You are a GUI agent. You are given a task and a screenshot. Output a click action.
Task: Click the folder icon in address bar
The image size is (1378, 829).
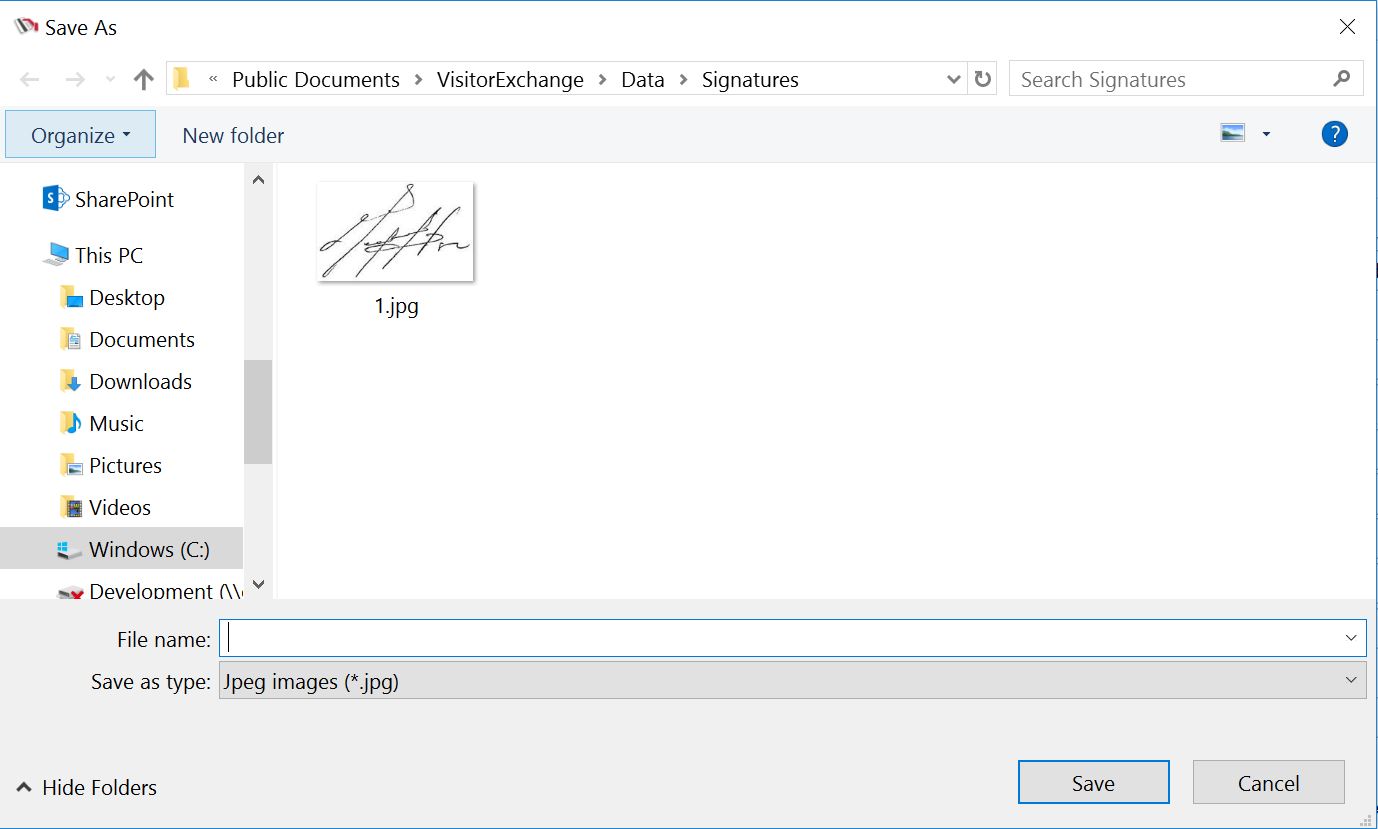(181, 79)
